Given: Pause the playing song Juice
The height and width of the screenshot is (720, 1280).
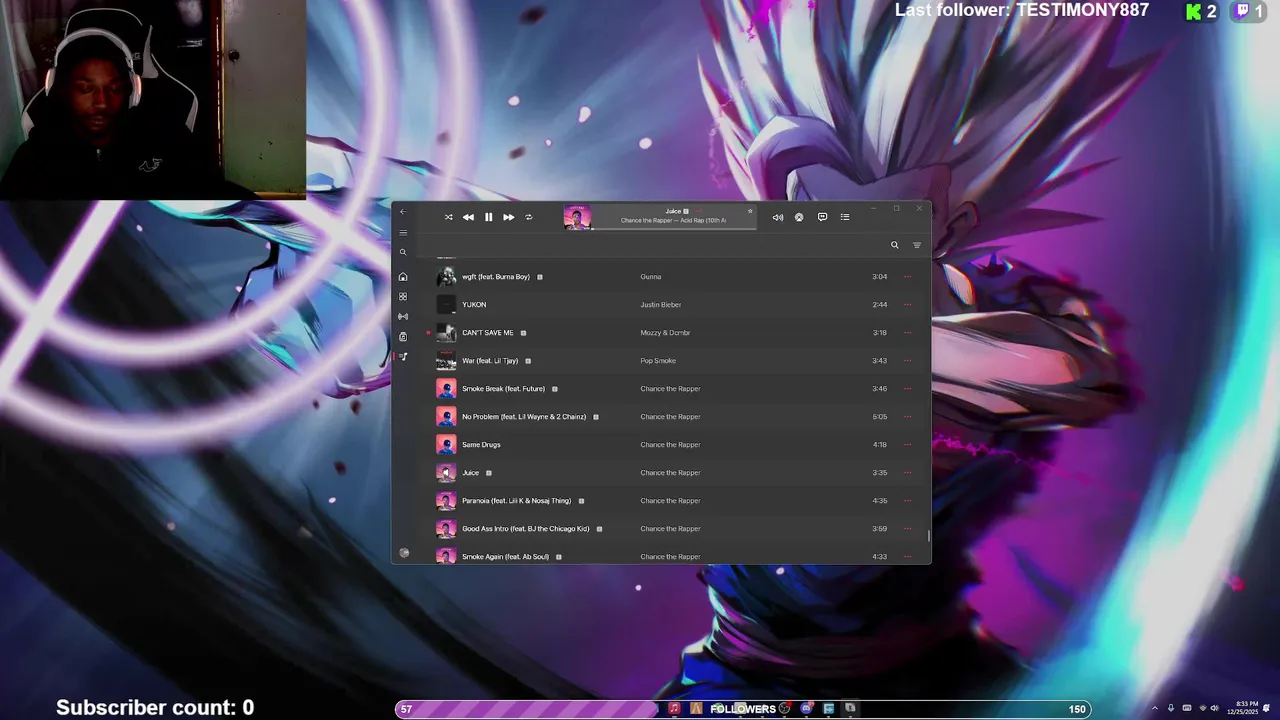Looking at the screenshot, I should tap(488, 217).
